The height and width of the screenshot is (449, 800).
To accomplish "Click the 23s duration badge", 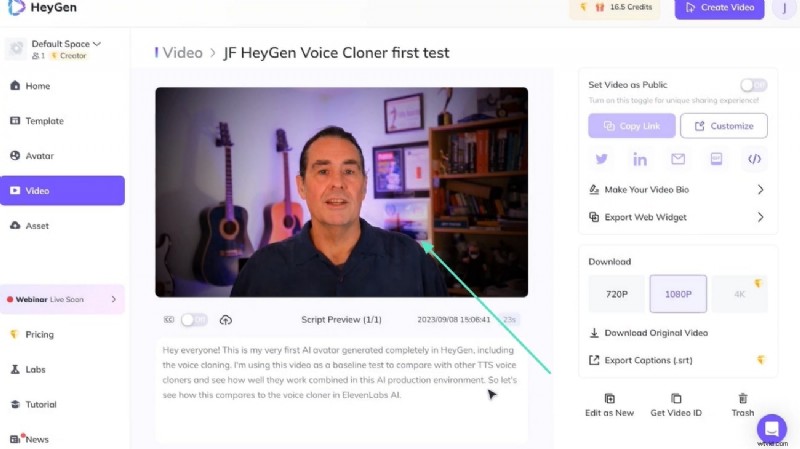I will [x=509, y=320].
